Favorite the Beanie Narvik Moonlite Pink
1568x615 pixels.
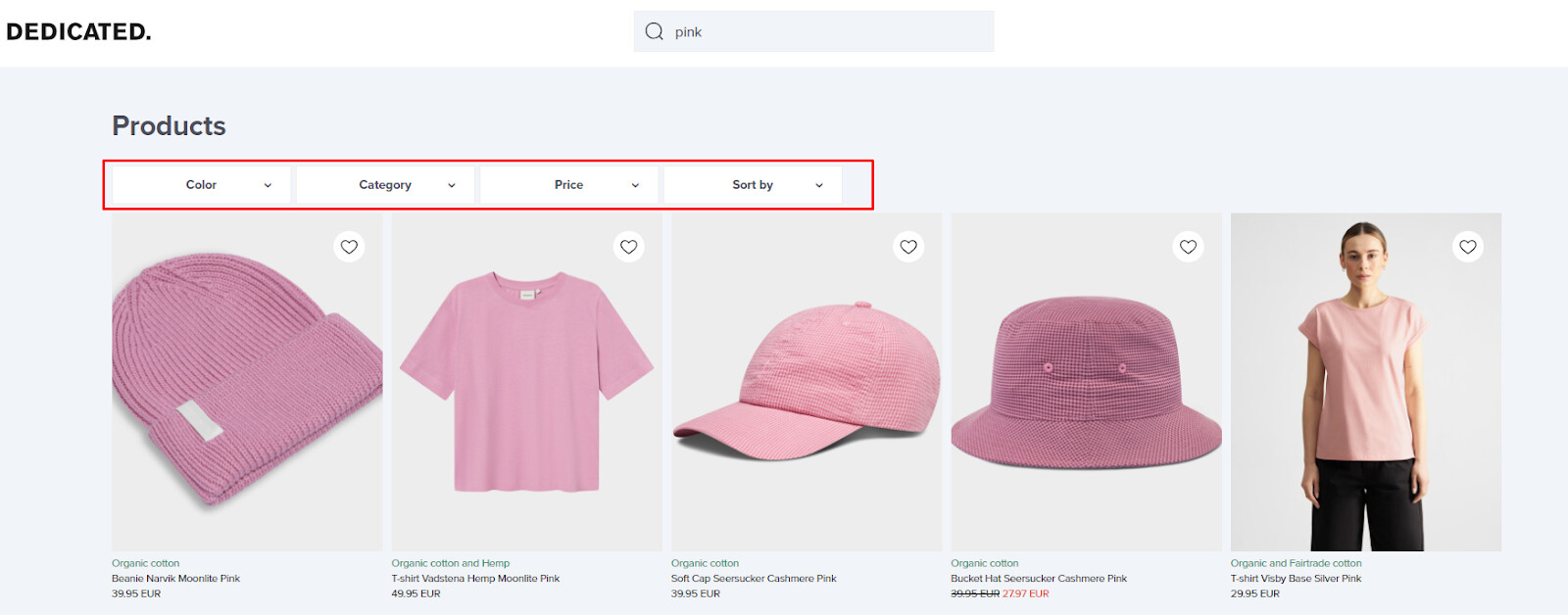coord(349,247)
